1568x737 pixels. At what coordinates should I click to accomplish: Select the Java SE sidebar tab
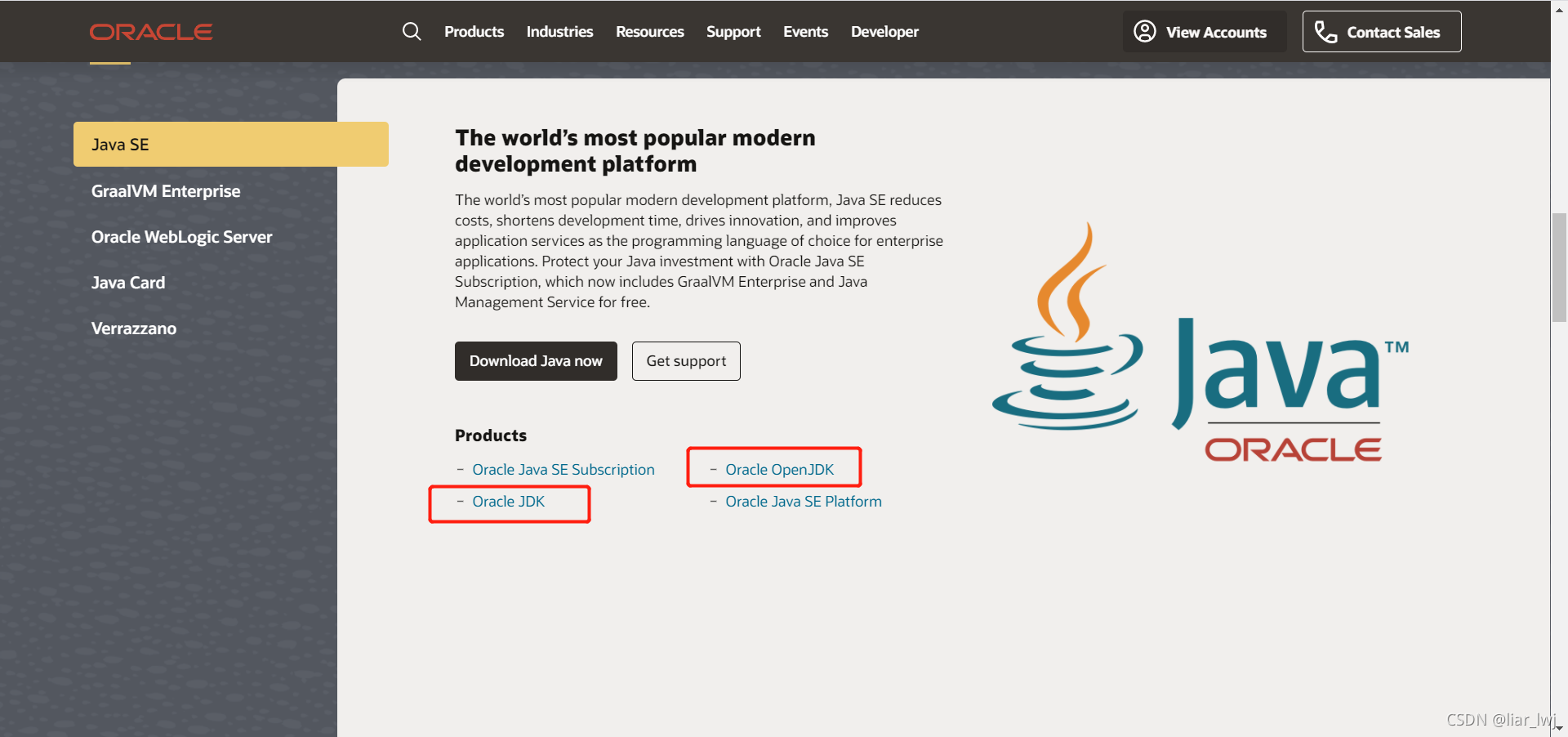[231, 145]
